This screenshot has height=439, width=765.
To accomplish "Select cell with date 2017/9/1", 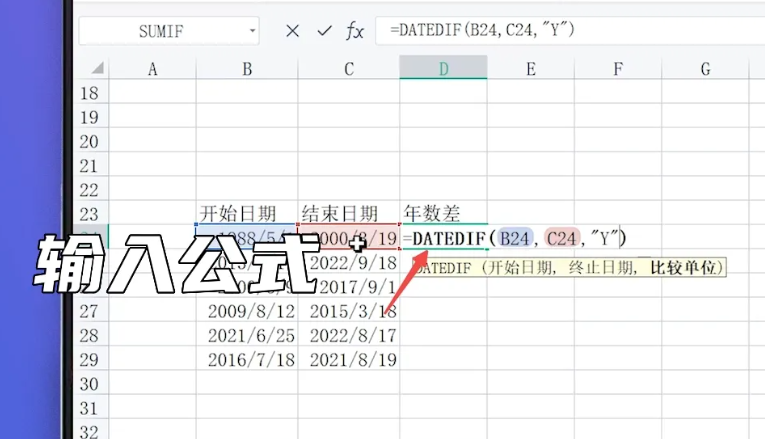I will (x=348, y=287).
